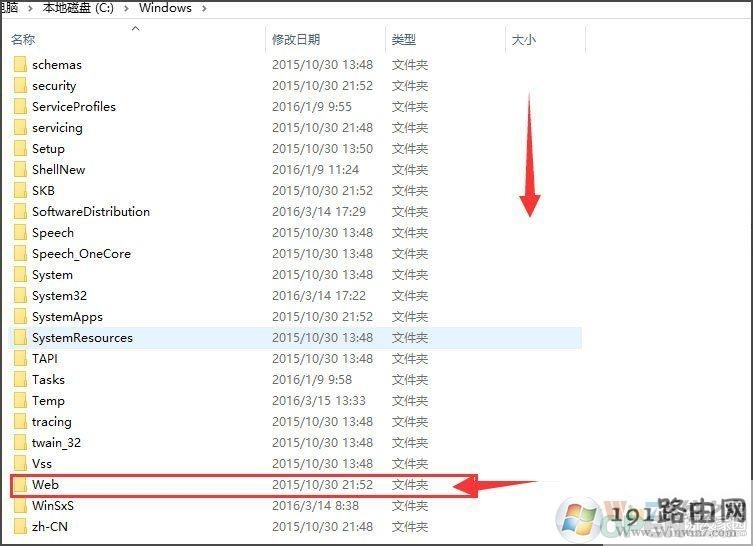Click the SoftwareDistribution folder icon
The image size is (753, 546).
coord(20,212)
